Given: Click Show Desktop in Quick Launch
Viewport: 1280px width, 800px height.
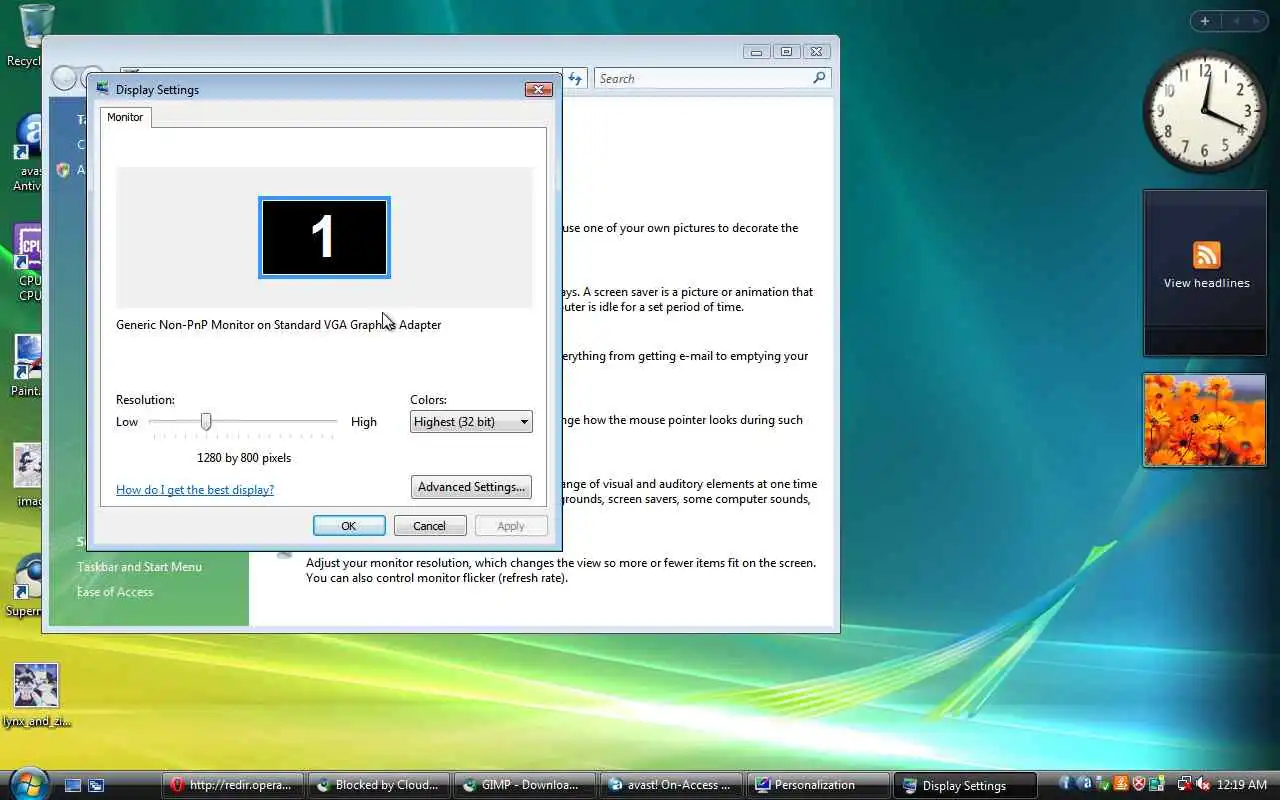Looking at the screenshot, I should pos(73,785).
